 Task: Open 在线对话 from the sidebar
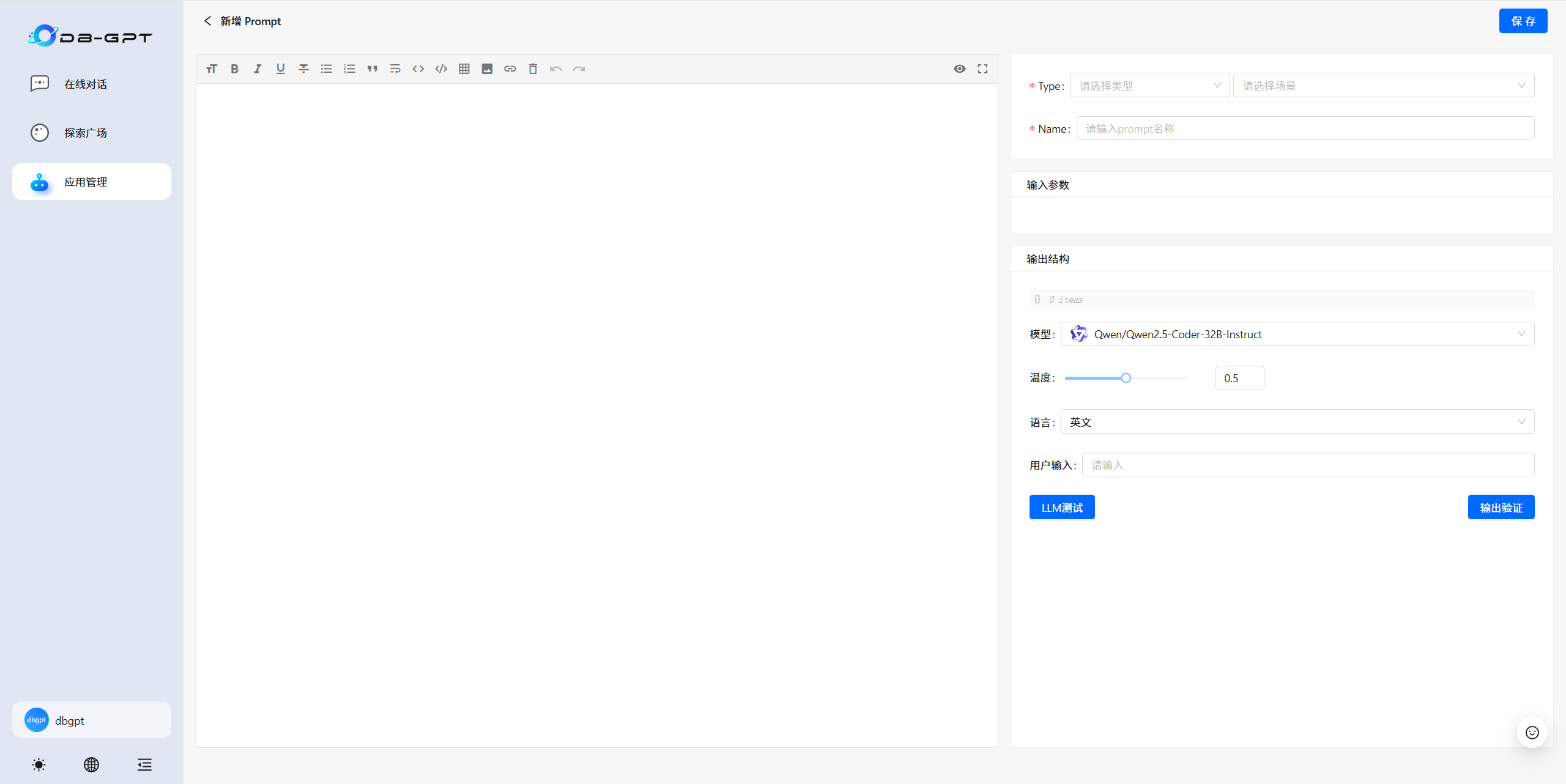coord(86,84)
